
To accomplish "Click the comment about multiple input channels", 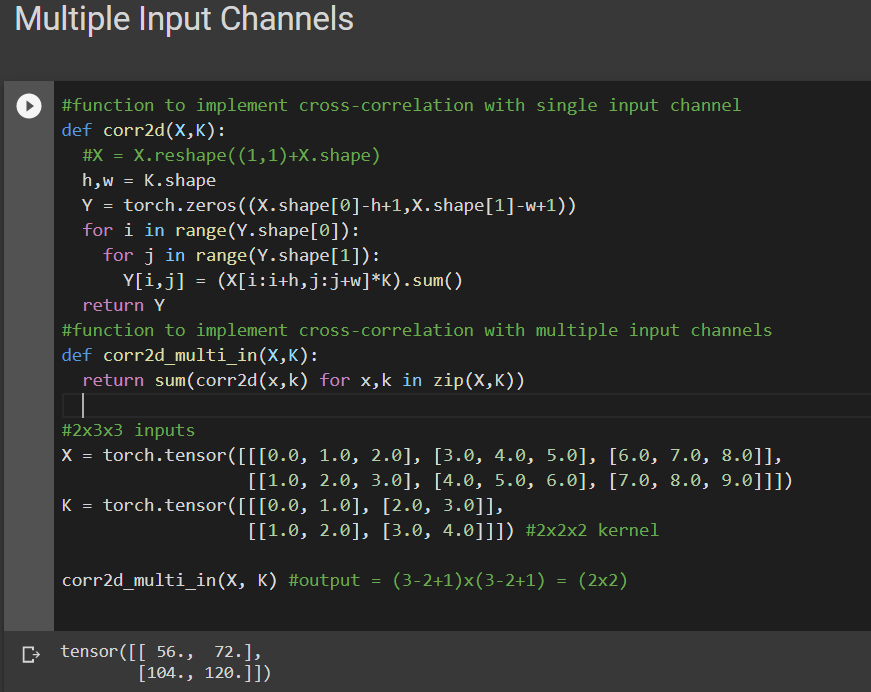I will pos(417,330).
